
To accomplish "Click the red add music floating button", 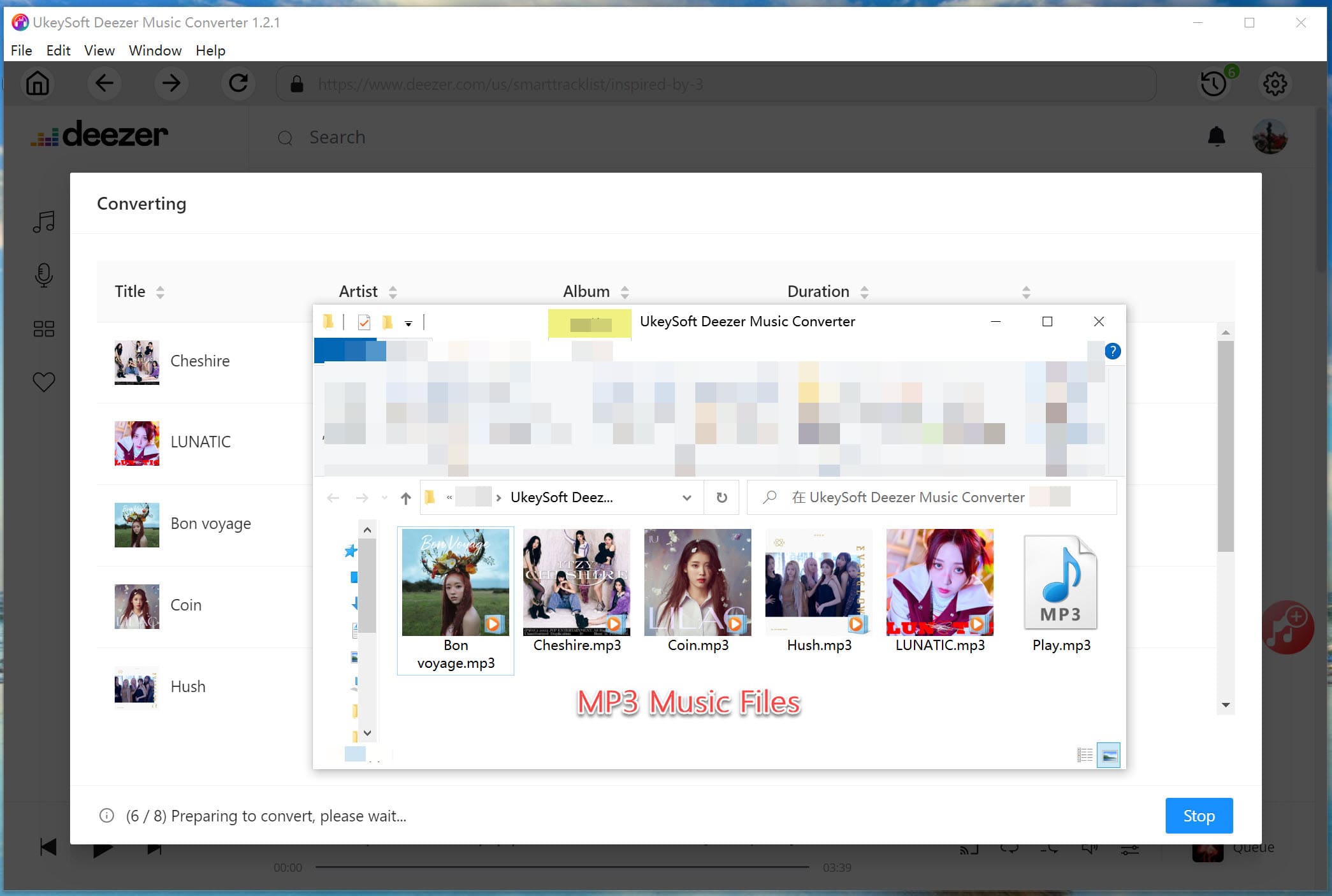I will click(1287, 627).
